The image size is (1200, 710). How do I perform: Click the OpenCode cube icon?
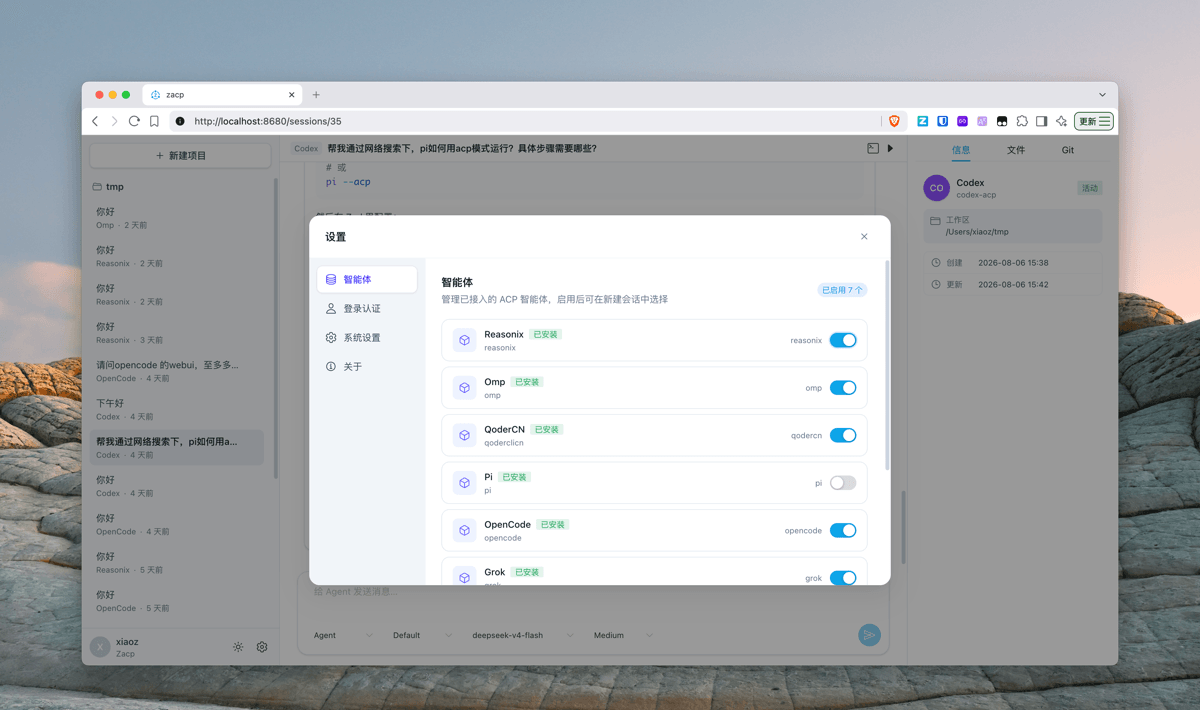(x=464, y=530)
